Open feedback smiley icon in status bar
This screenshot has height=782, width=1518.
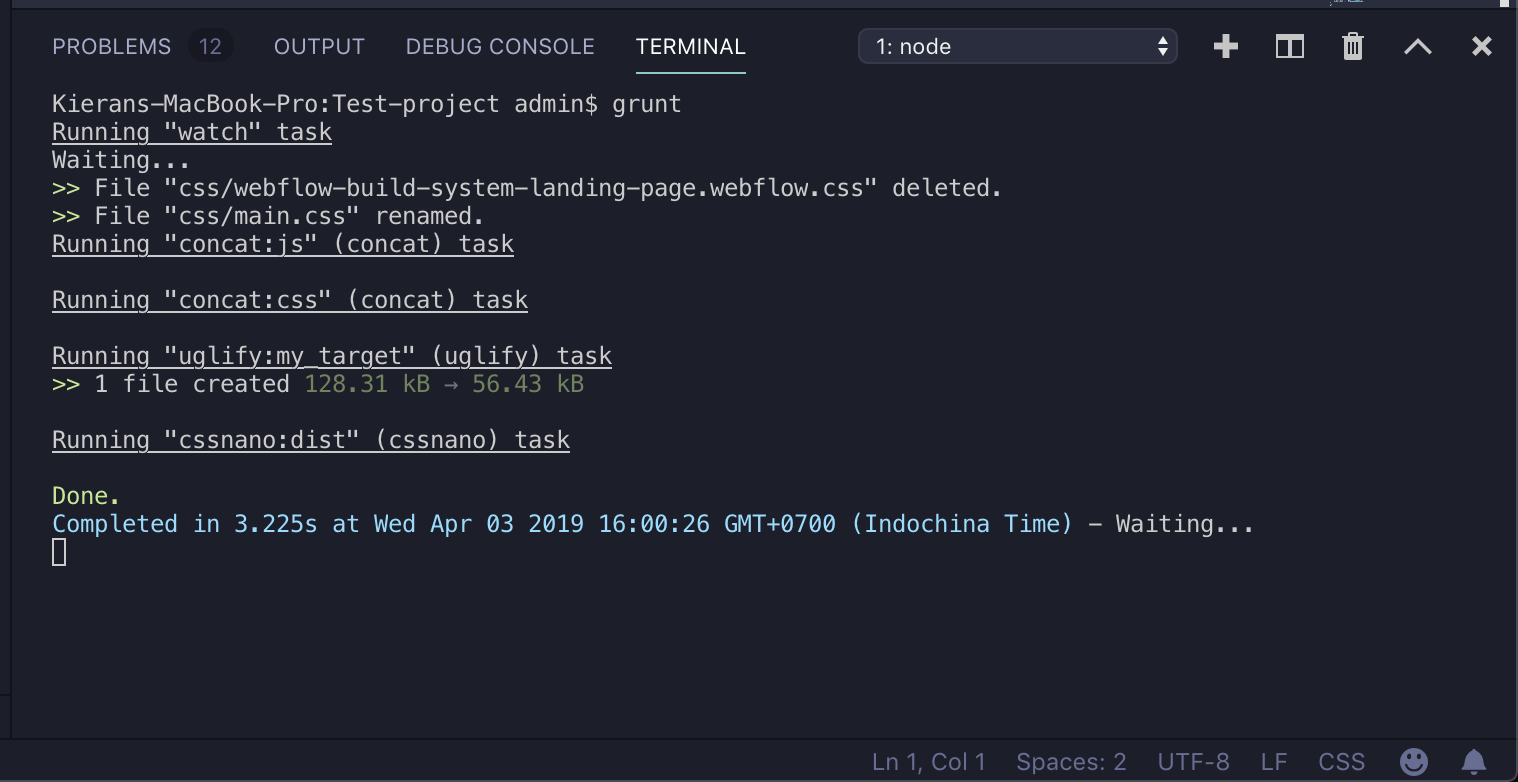pyautogui.click(x=1414, y=762)
